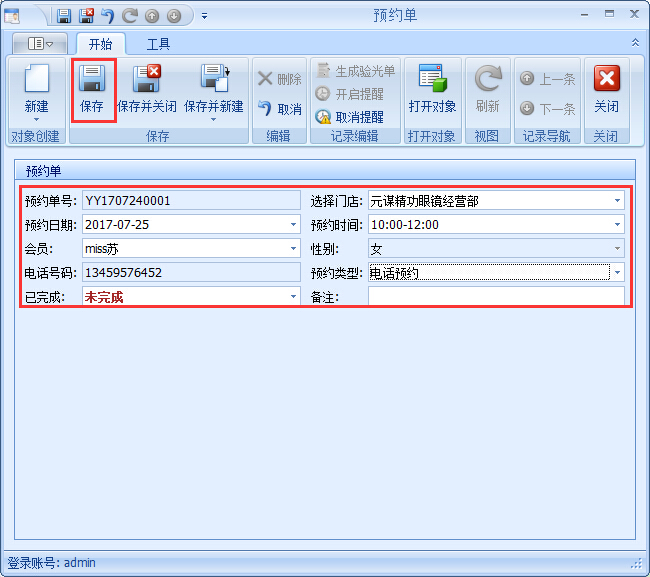650x577 pixels.
Task: Click Cancel Reminder (取消提醒) icon
Action: point(323,116)
